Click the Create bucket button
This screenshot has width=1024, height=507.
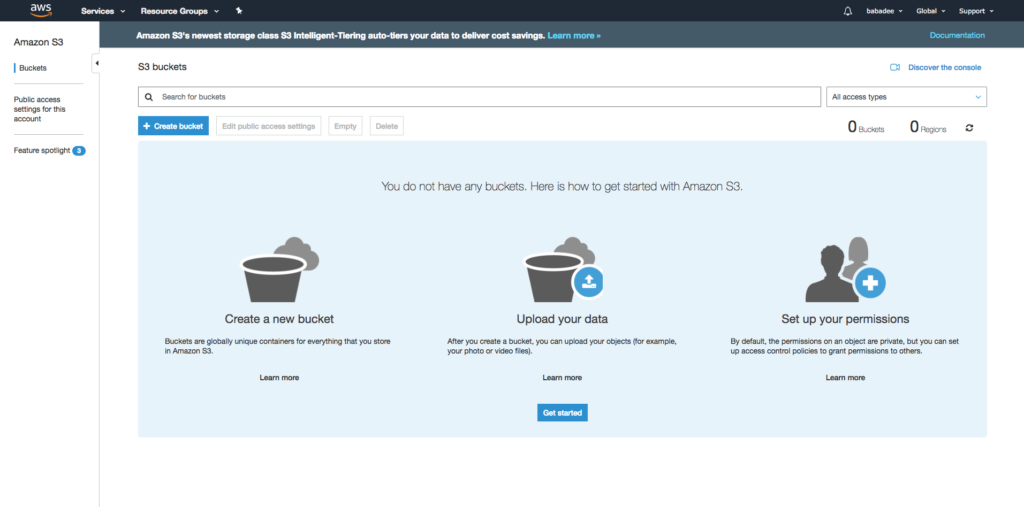[173, 126]
